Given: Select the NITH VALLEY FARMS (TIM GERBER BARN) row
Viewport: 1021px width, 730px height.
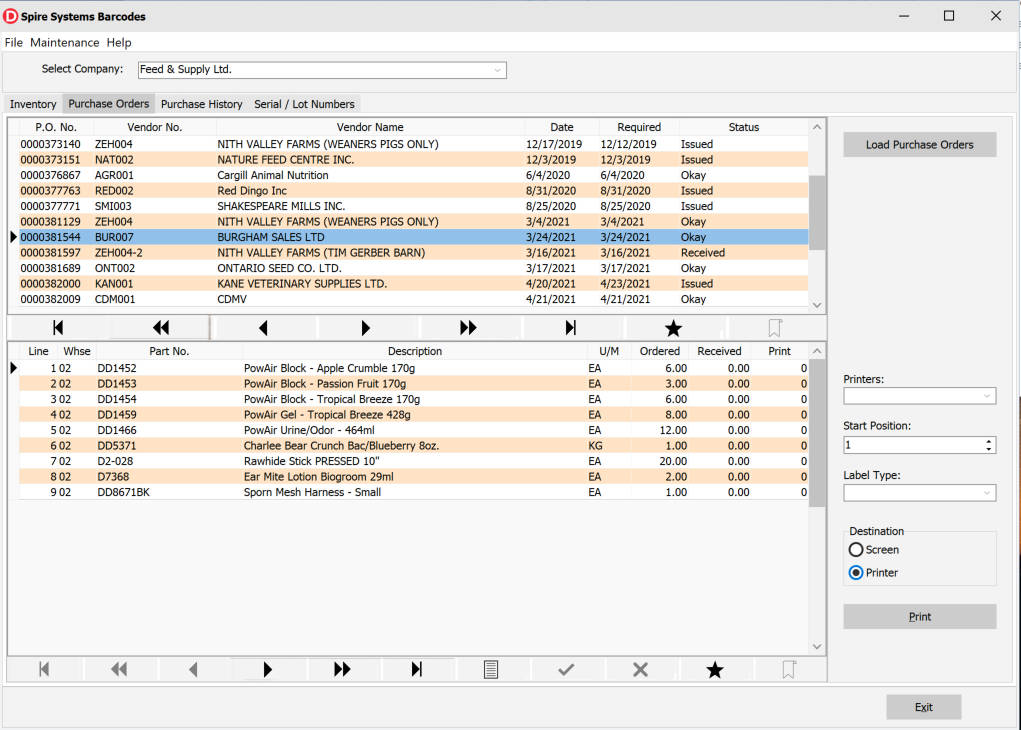Looking at the screenshot, I should (413, 253).
